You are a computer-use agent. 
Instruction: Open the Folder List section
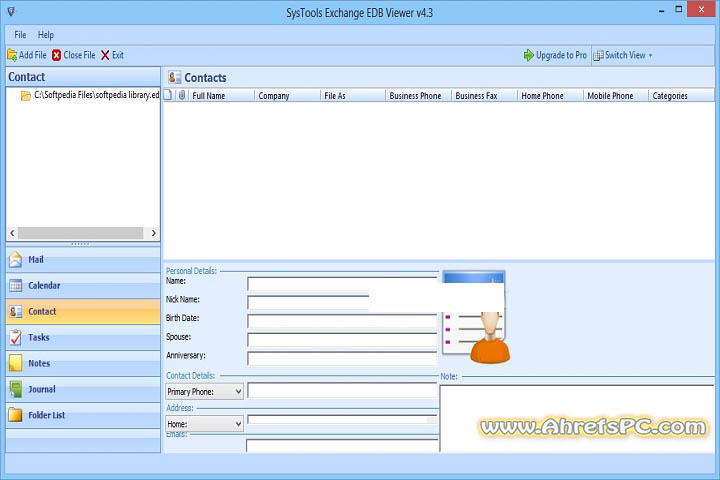[x=83, y=415]
